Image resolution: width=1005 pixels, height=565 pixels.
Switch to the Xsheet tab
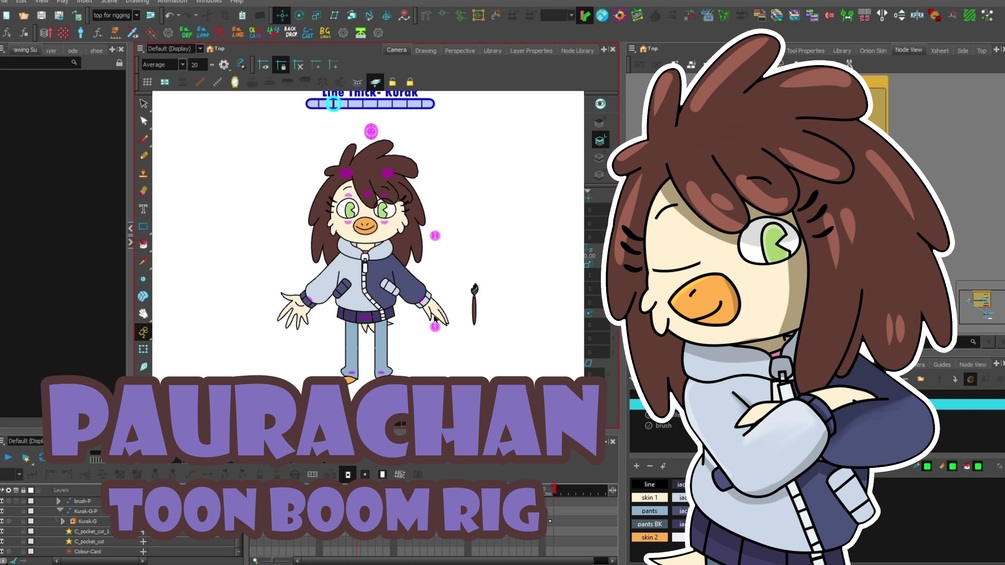coord(940,50)
